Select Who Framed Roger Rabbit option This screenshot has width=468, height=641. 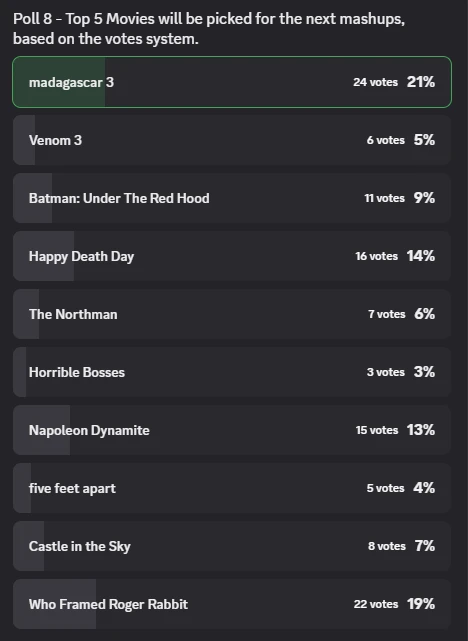[232, 605]
